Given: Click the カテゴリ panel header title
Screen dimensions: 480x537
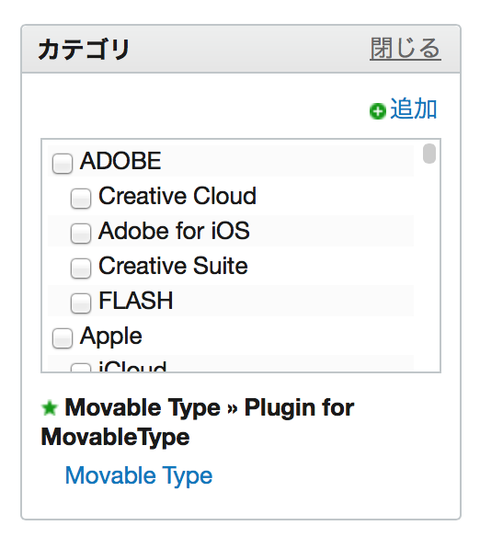Looking at the screenshot, I should (x=84, y=49).
